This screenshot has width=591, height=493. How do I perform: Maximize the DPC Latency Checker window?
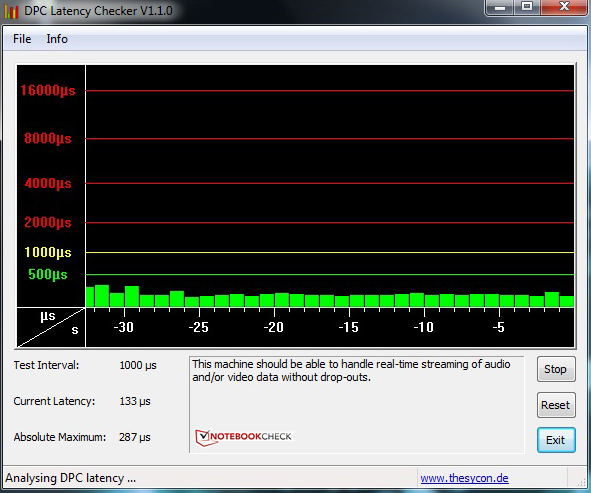[x=527, y=7]
